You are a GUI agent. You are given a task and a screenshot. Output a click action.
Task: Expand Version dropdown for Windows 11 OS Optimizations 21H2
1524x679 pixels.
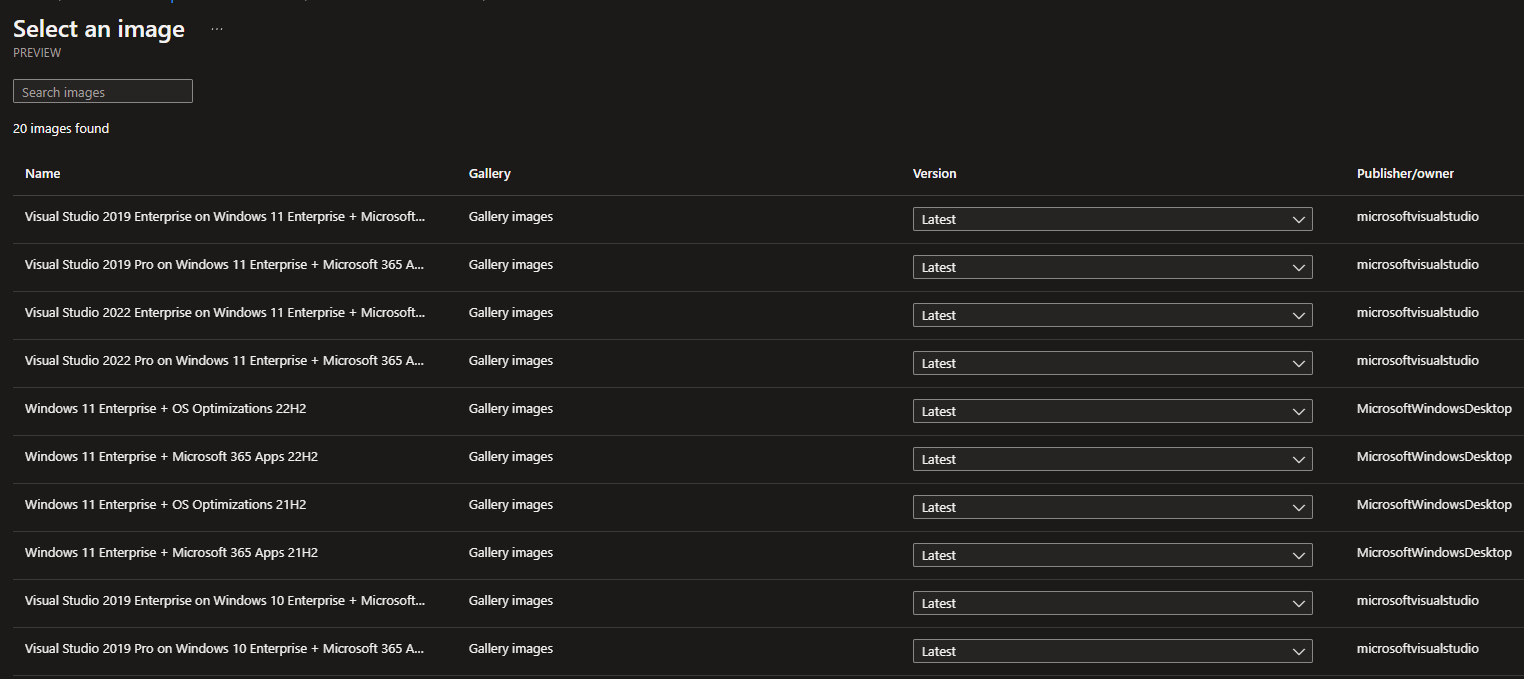coord(1113,507)
